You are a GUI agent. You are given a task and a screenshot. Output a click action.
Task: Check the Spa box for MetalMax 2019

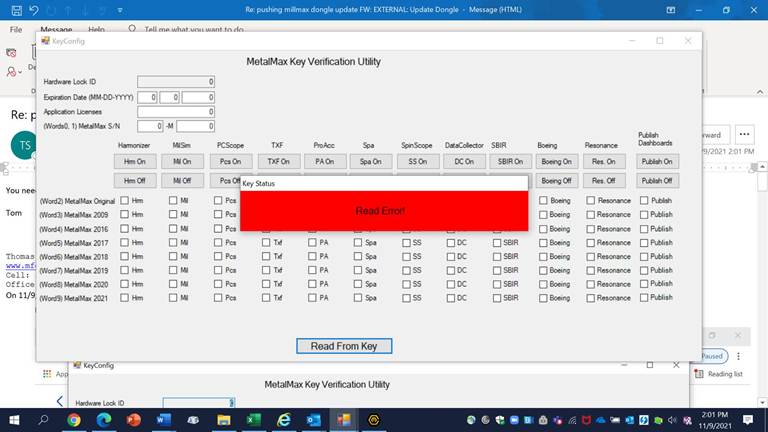point(358,270)
